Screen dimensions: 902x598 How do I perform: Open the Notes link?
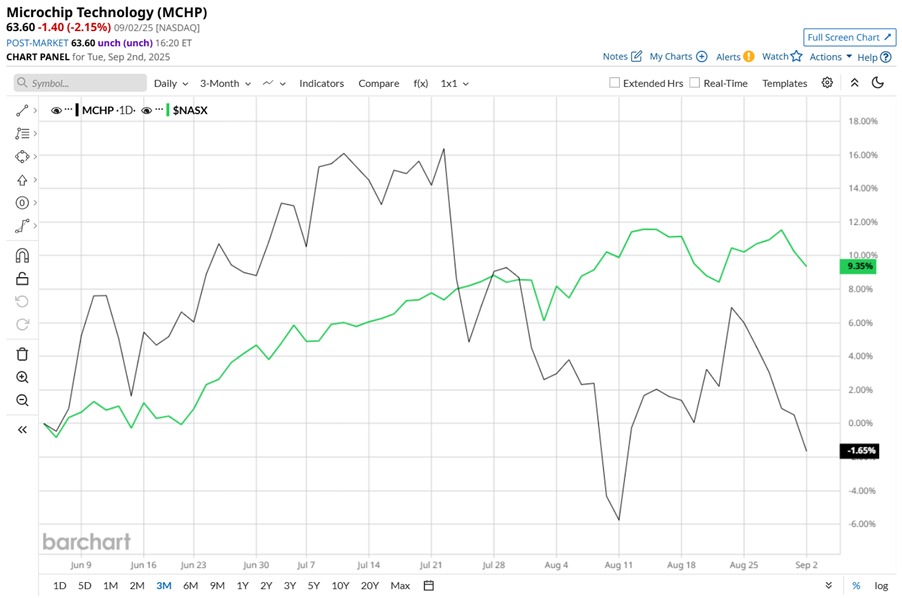coord(615,56)
